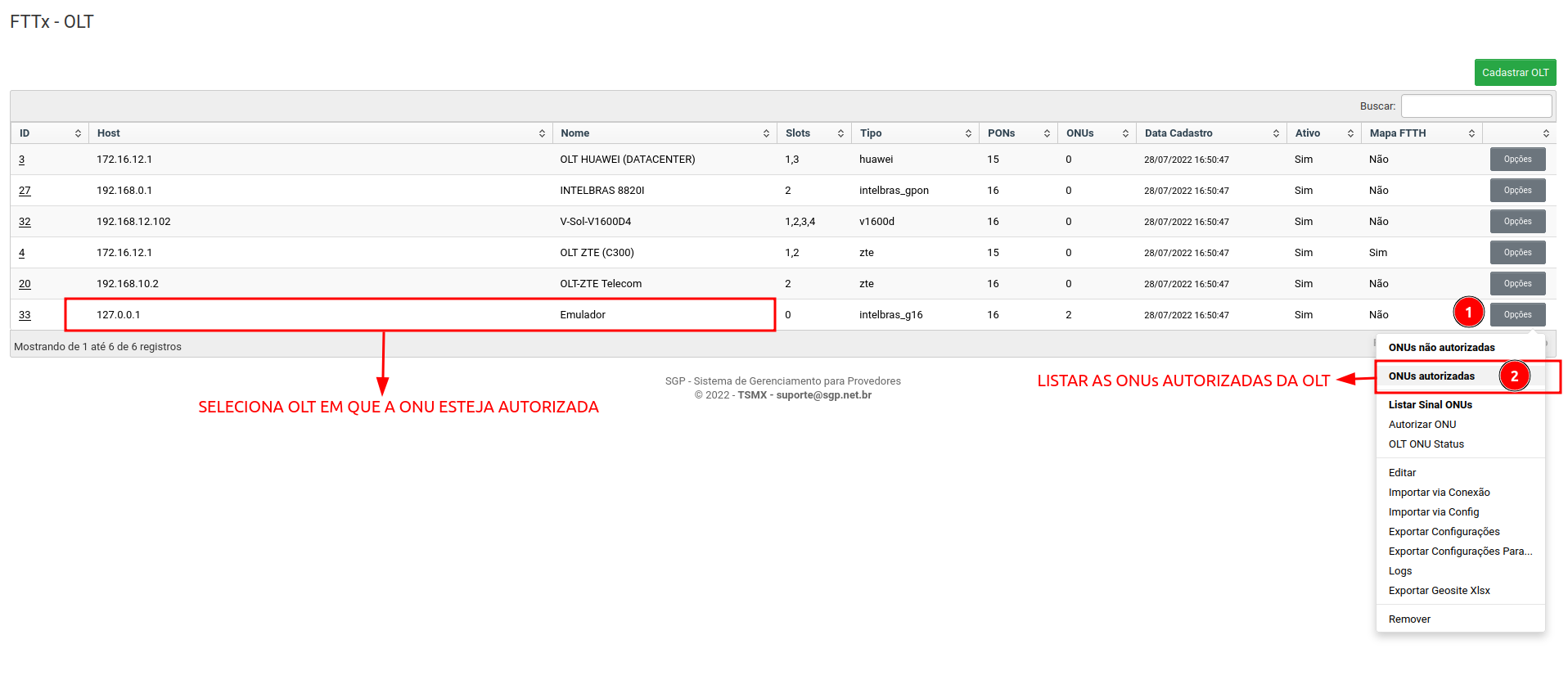Sort by Slots column sort icon
This screenshot has height=680, width=1568.
840,133
